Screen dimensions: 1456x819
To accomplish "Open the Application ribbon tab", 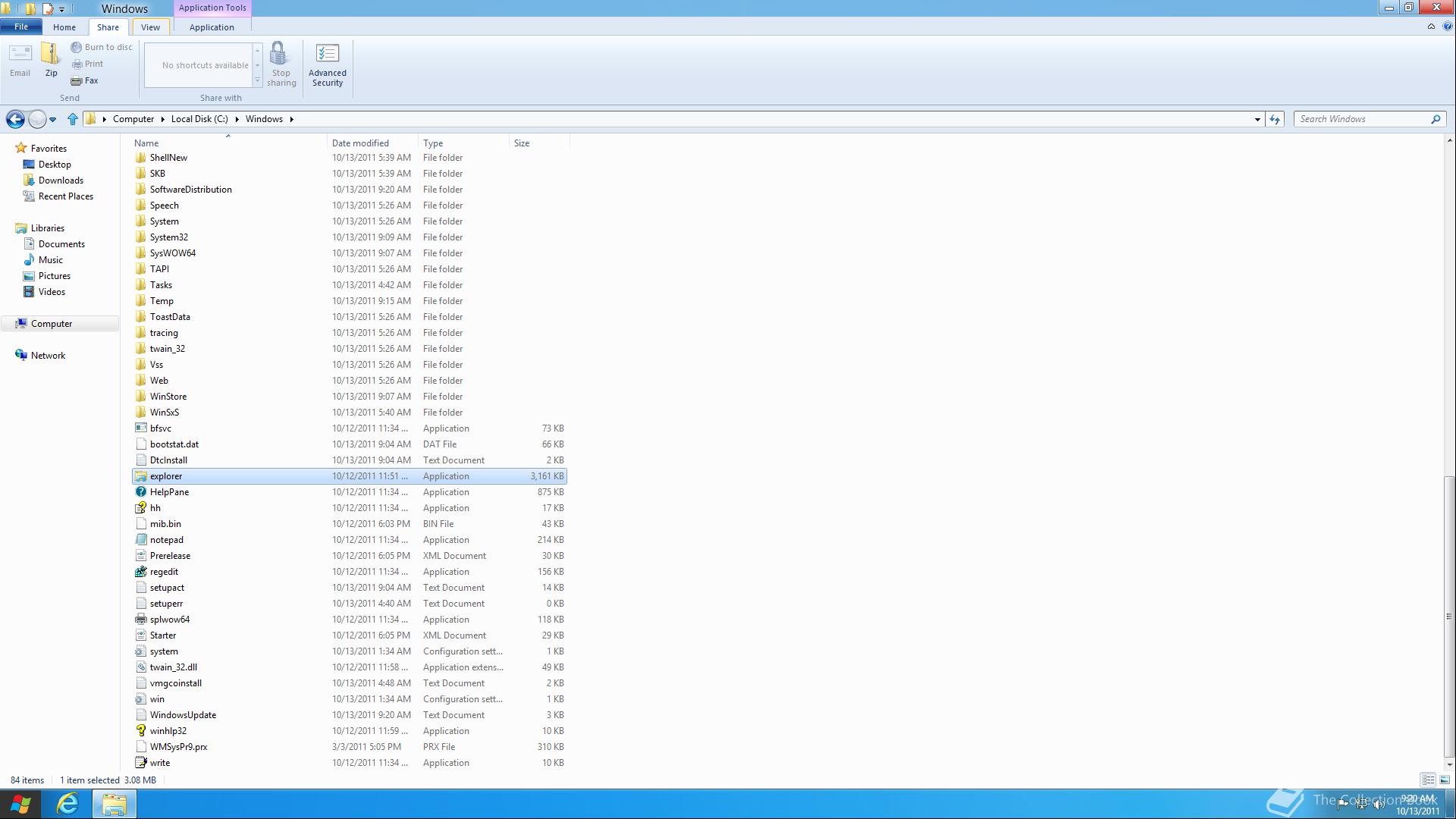I will click(212, 27).
